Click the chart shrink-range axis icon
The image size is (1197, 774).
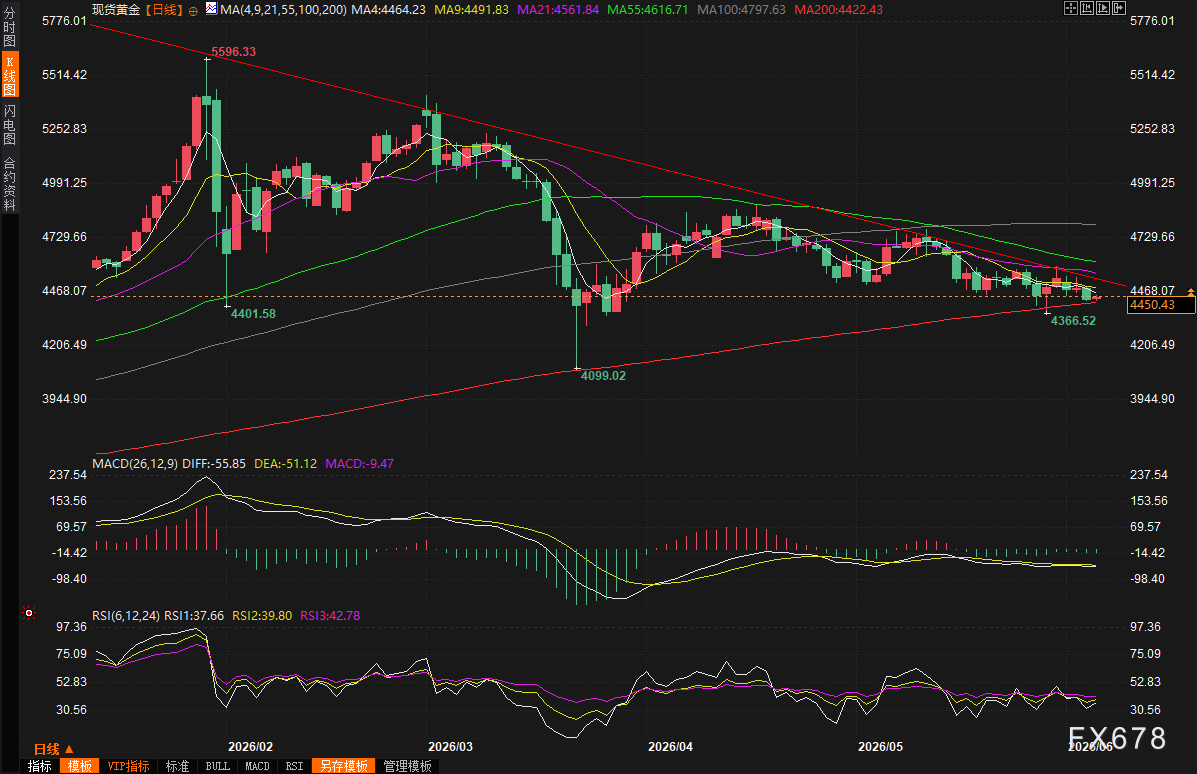pos(1087,8)
